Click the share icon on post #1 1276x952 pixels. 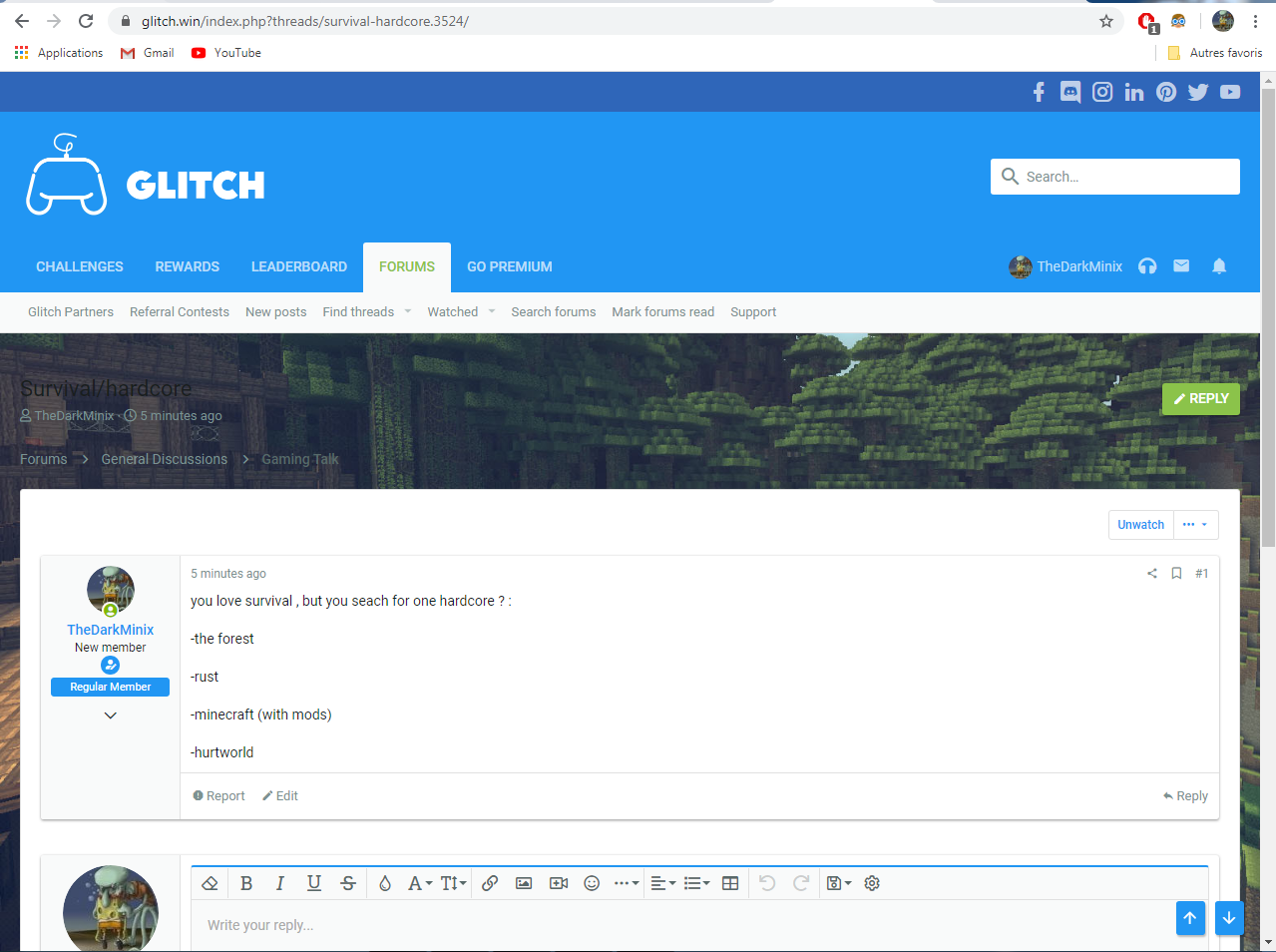1152,574
